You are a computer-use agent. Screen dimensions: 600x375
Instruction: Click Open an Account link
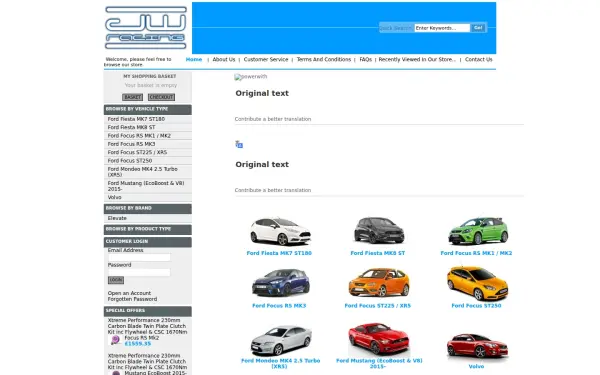pos(129,293)
